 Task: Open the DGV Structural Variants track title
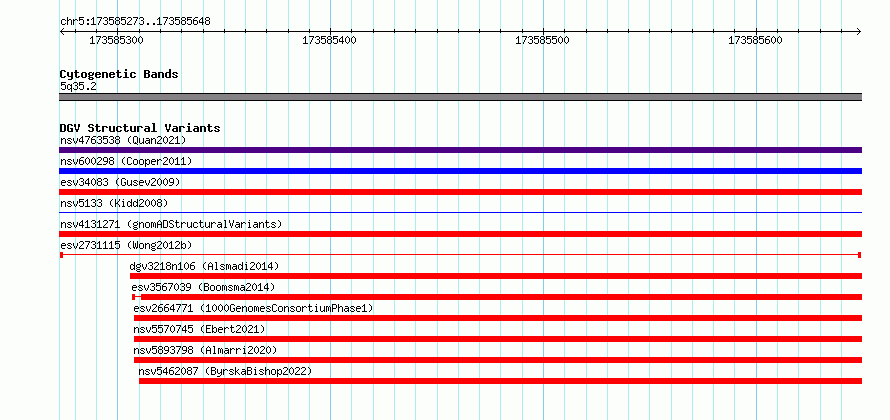(x=140, y=128)
